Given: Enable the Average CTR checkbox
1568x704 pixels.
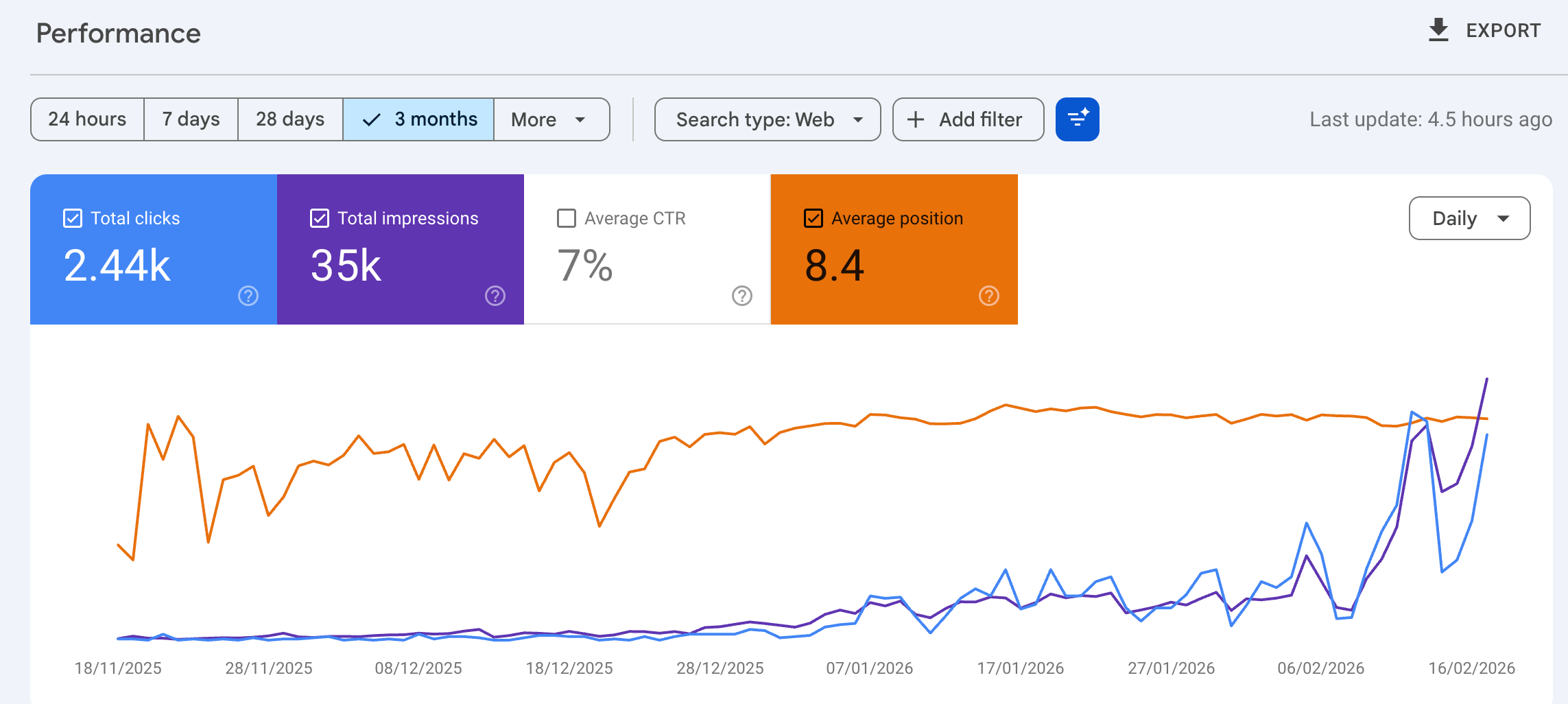Looking at the screenshot, I should [x=567, y=218].
